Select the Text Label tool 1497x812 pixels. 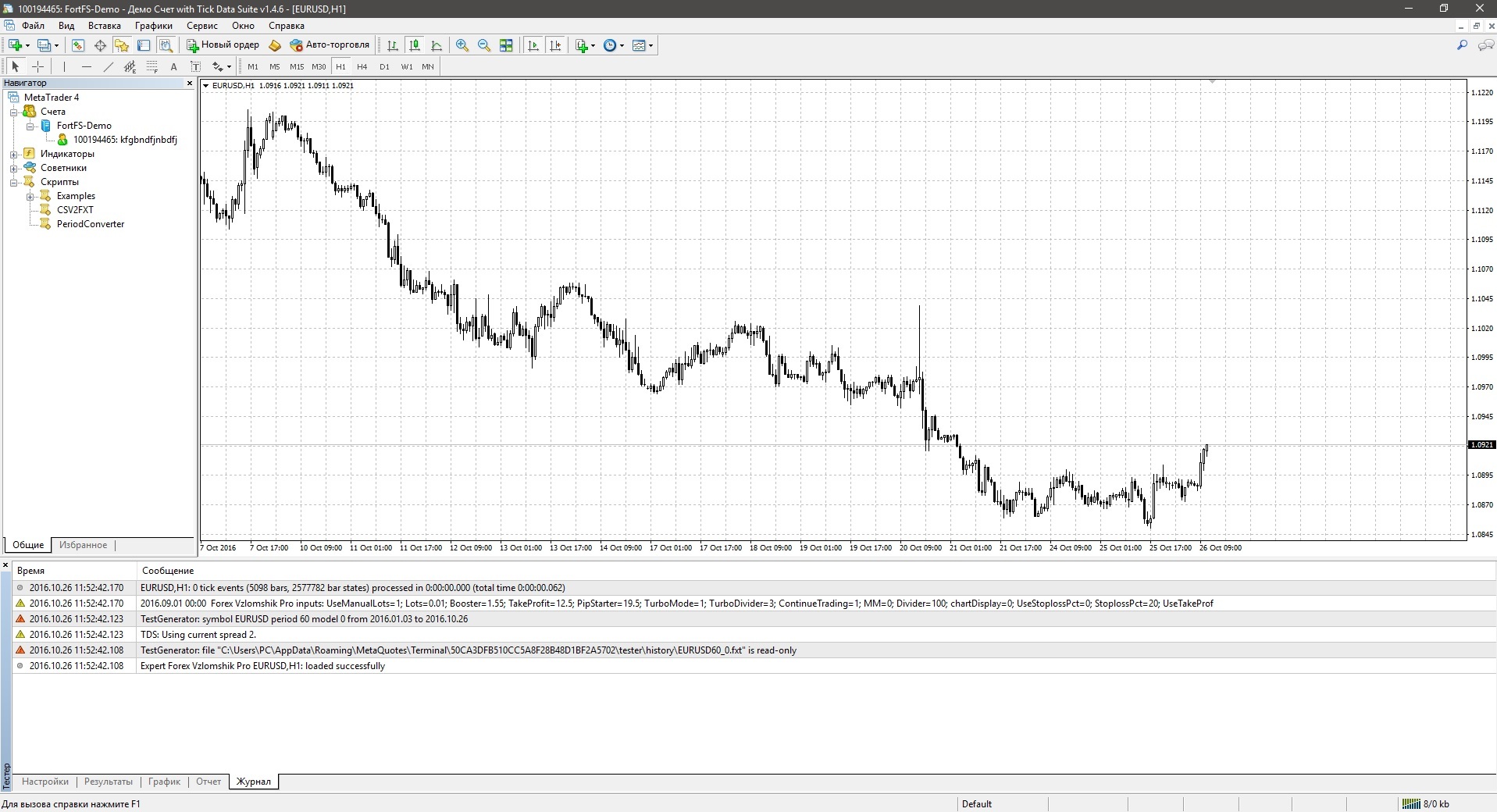click(196, 66)
